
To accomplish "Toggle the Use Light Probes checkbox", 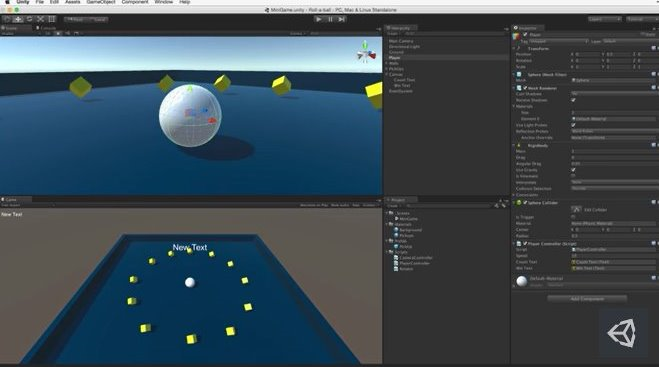I will (573, 125).
